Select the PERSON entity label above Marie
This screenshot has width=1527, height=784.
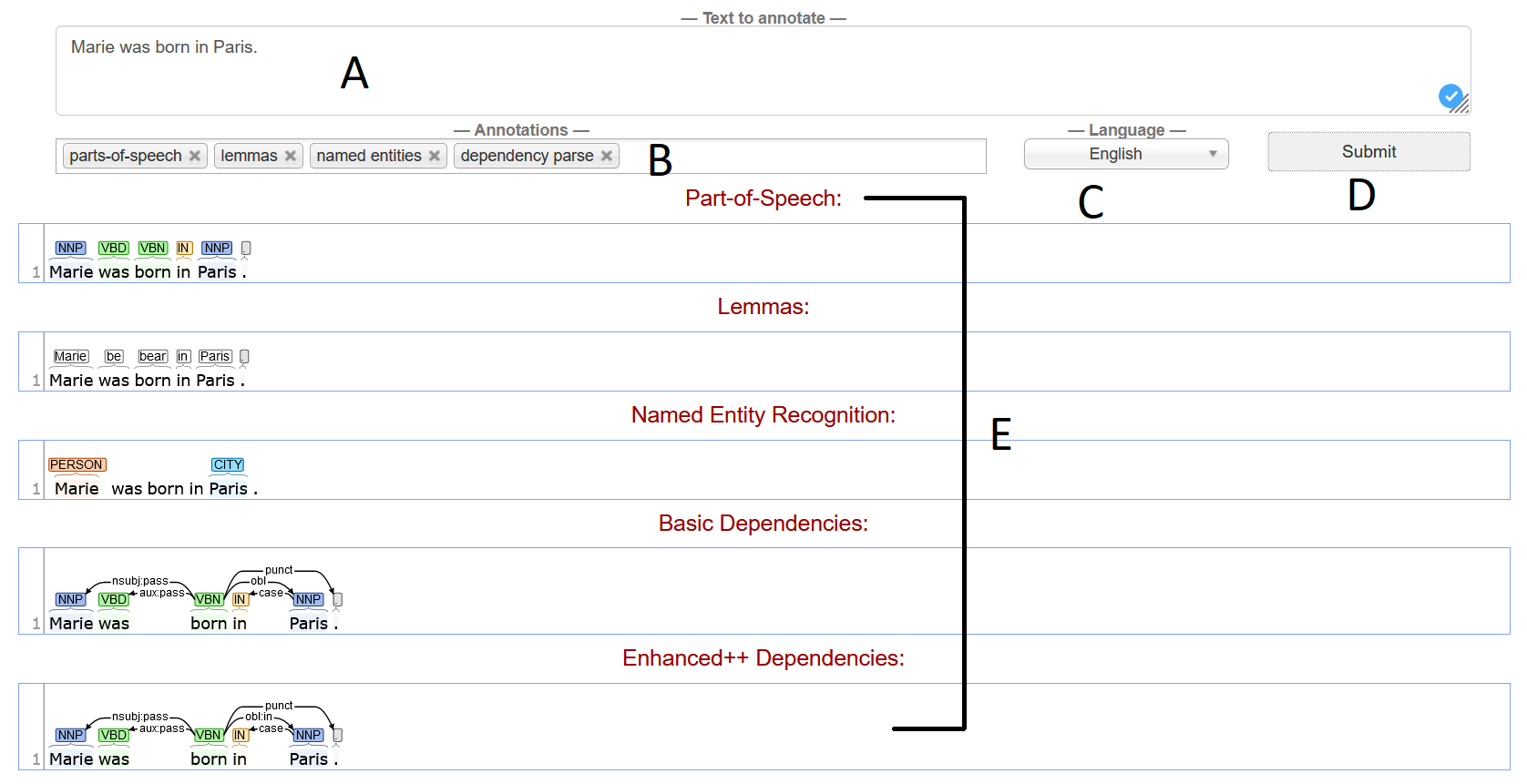click(x=77, y=464)
